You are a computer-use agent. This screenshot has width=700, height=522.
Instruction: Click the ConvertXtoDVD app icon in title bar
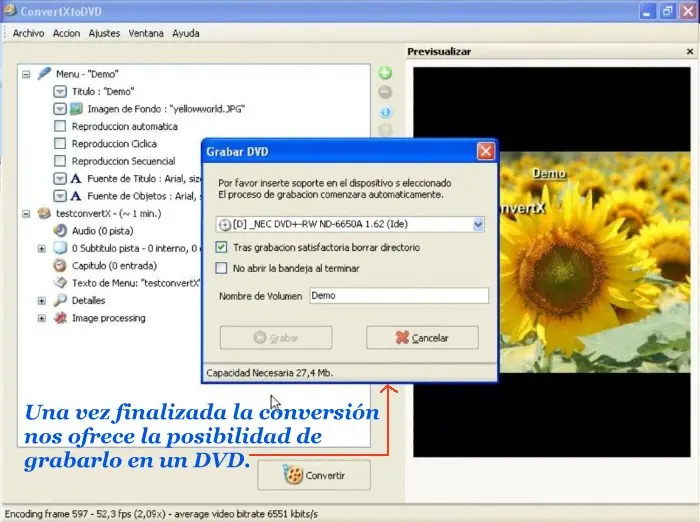pyautogui.click(x=9, y=10)
